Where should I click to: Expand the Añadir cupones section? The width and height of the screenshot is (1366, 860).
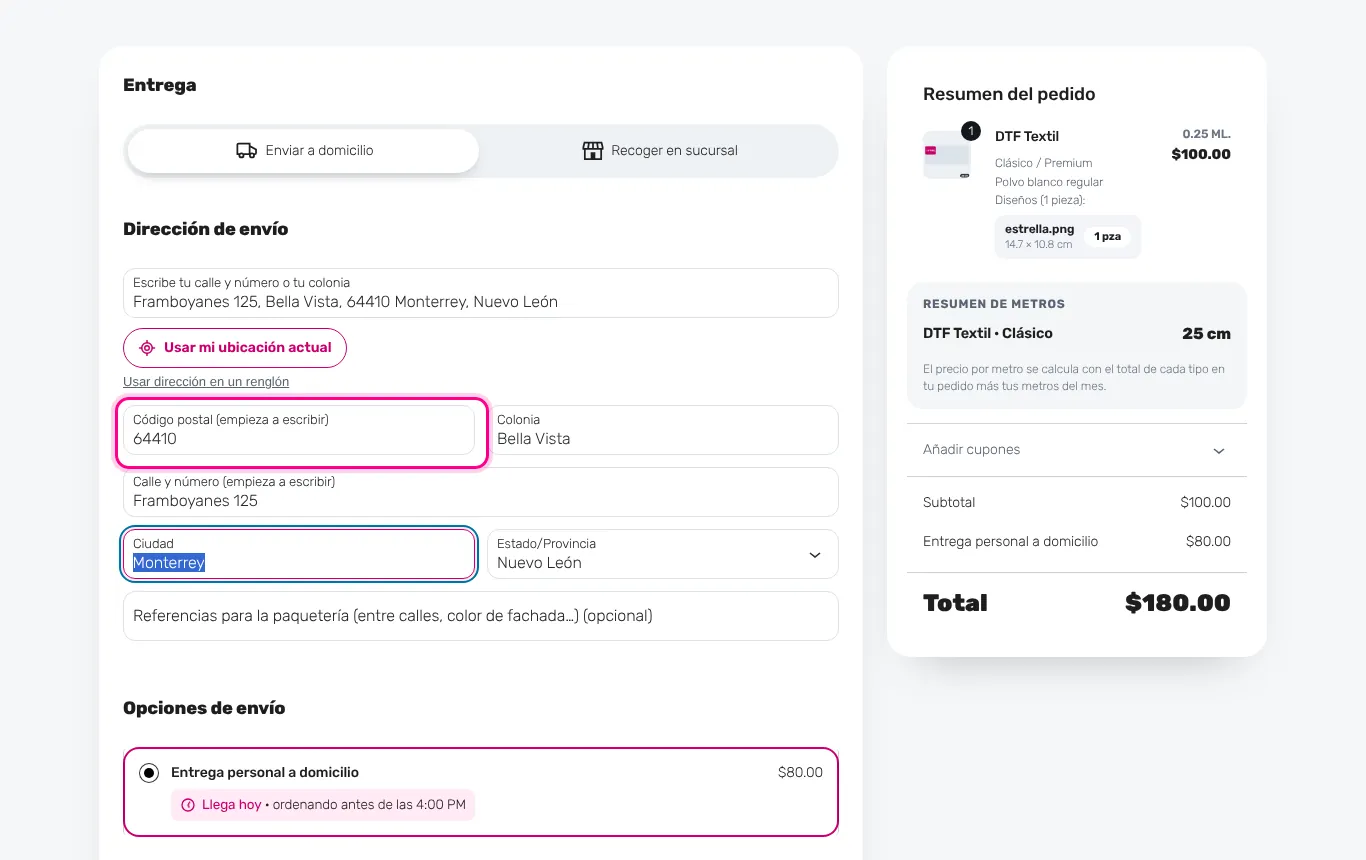(x=1076, y=450)
